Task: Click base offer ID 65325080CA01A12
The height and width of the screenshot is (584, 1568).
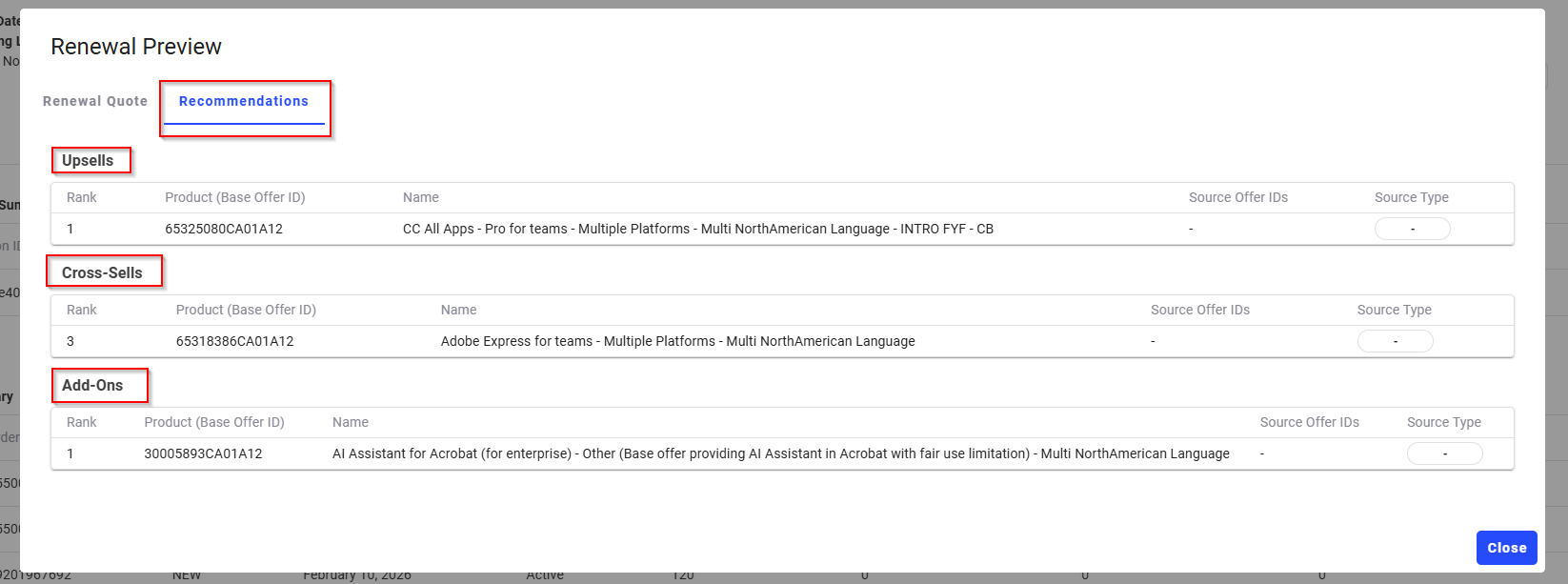Action: (224, 229)
